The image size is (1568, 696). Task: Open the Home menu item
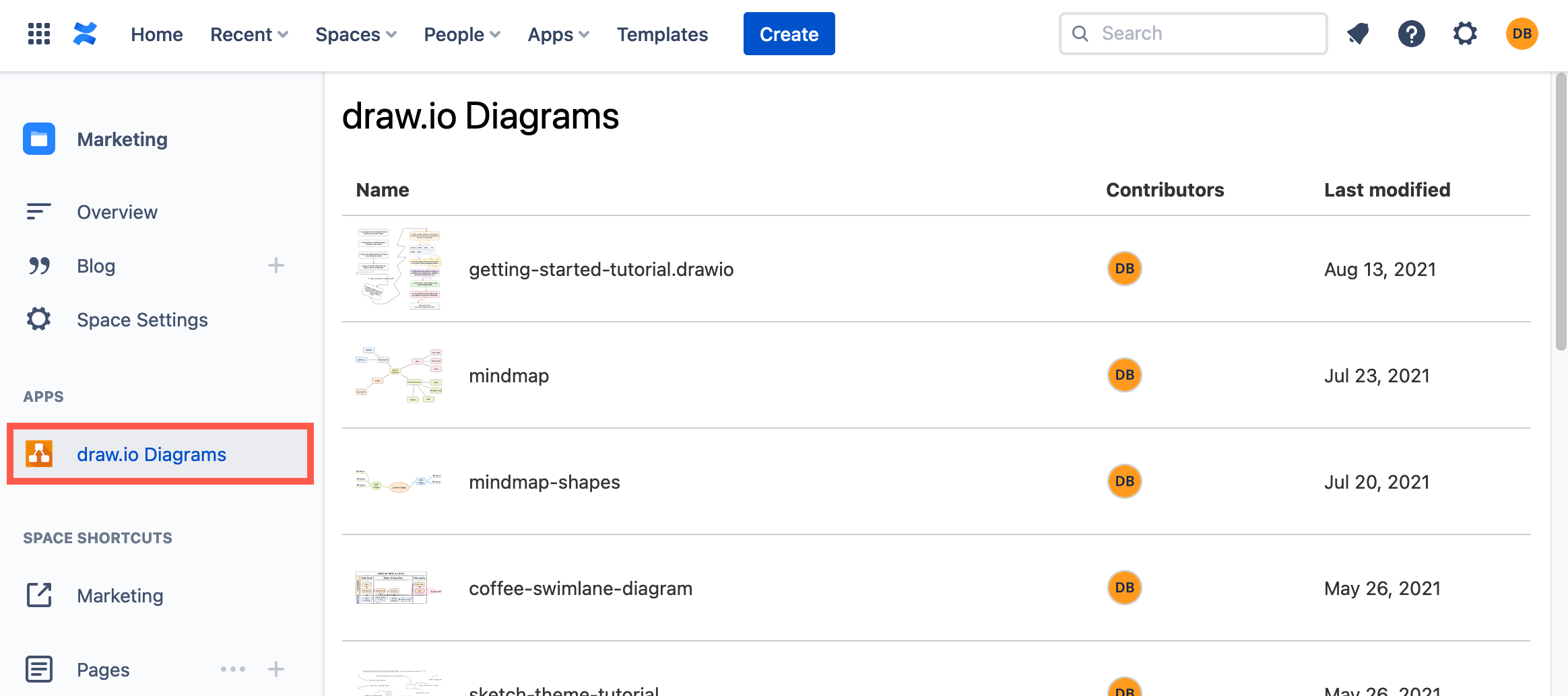pyautogui.click(x=156, y=34)
